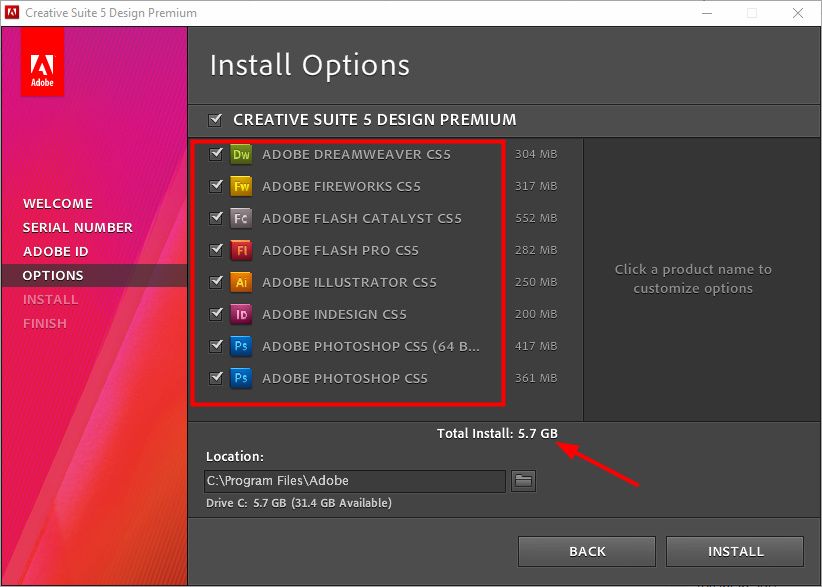
Task: Click the Illustrator Ai icon
Action: [x=240, y=282]
